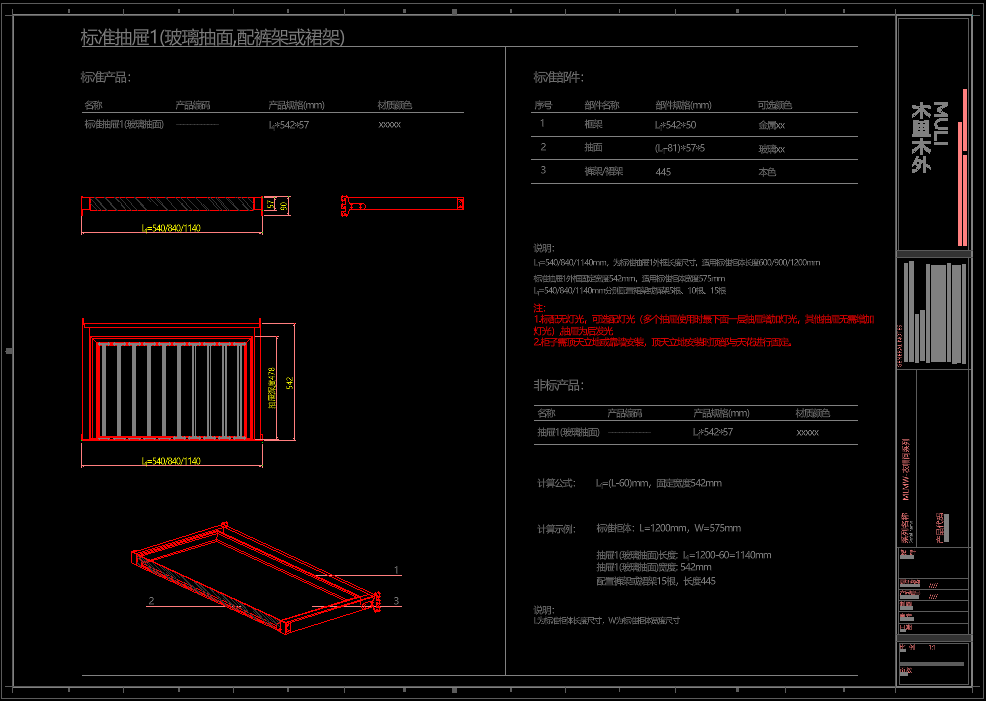Viewport: 986px width, 701px height.
Task: Select the 计算示例: label
Action: (556, 528)
